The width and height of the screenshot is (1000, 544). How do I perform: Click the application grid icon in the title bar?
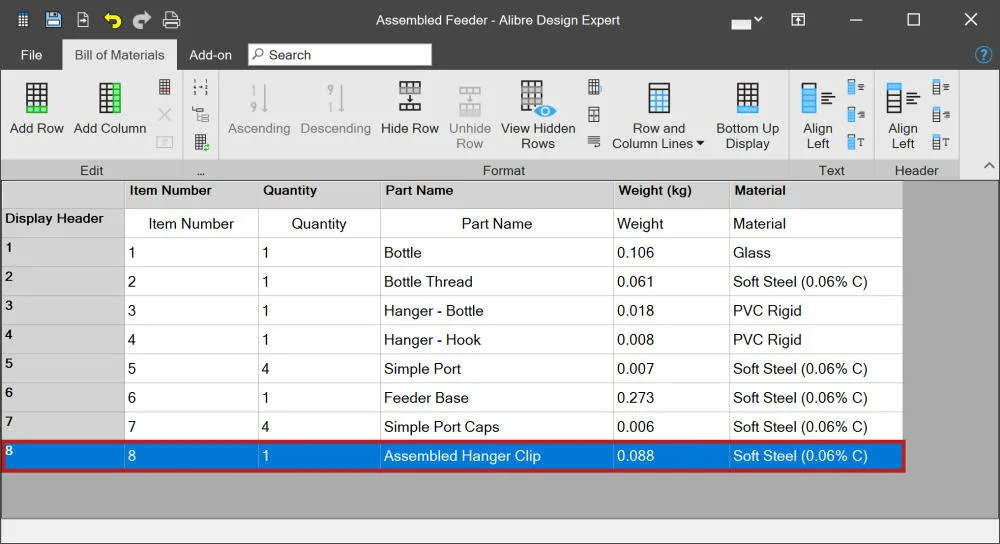click(23, 20)
